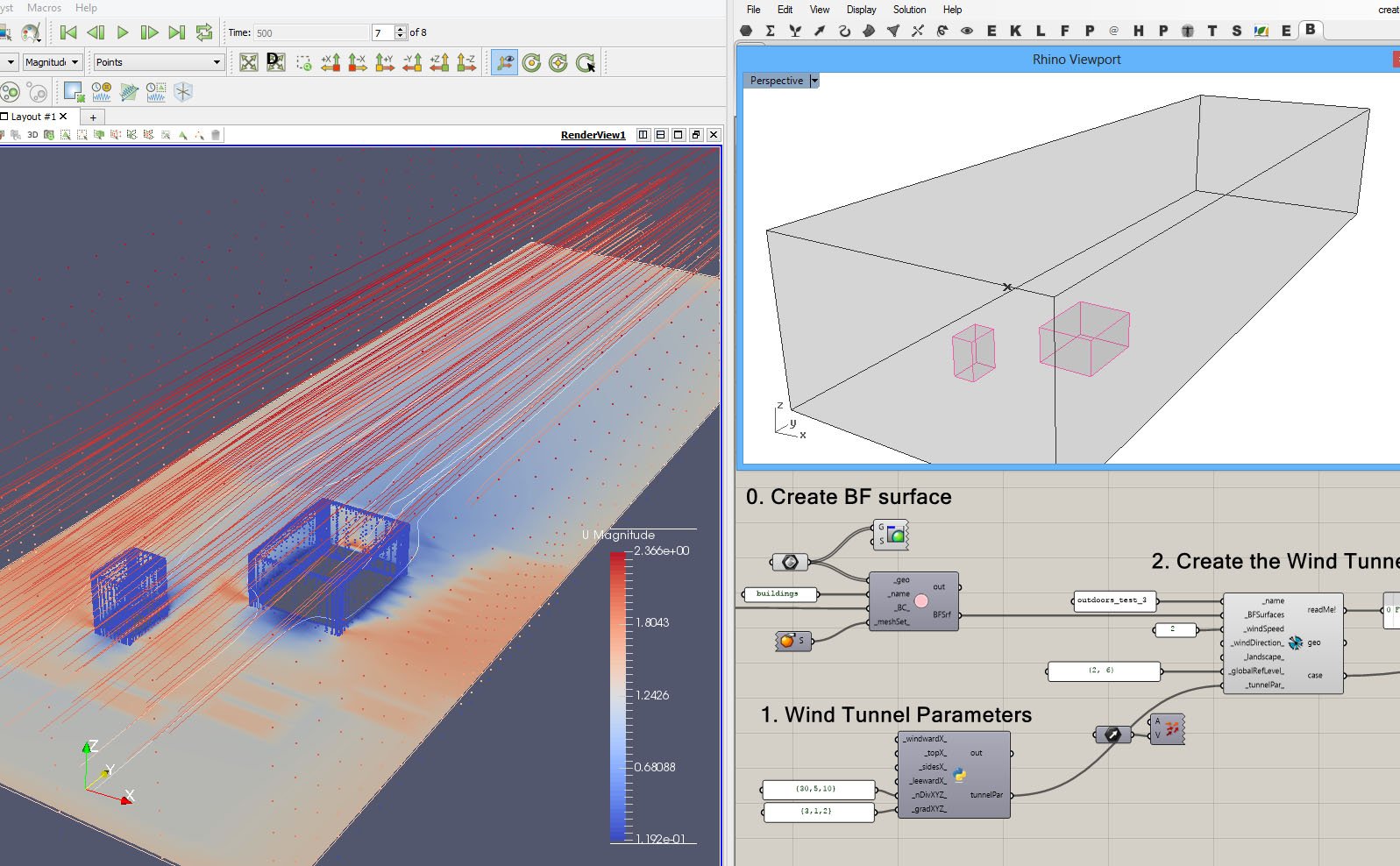Set view direction to -Y
This screenshot has width=1400, height=866.
click(x=412, y=62)
